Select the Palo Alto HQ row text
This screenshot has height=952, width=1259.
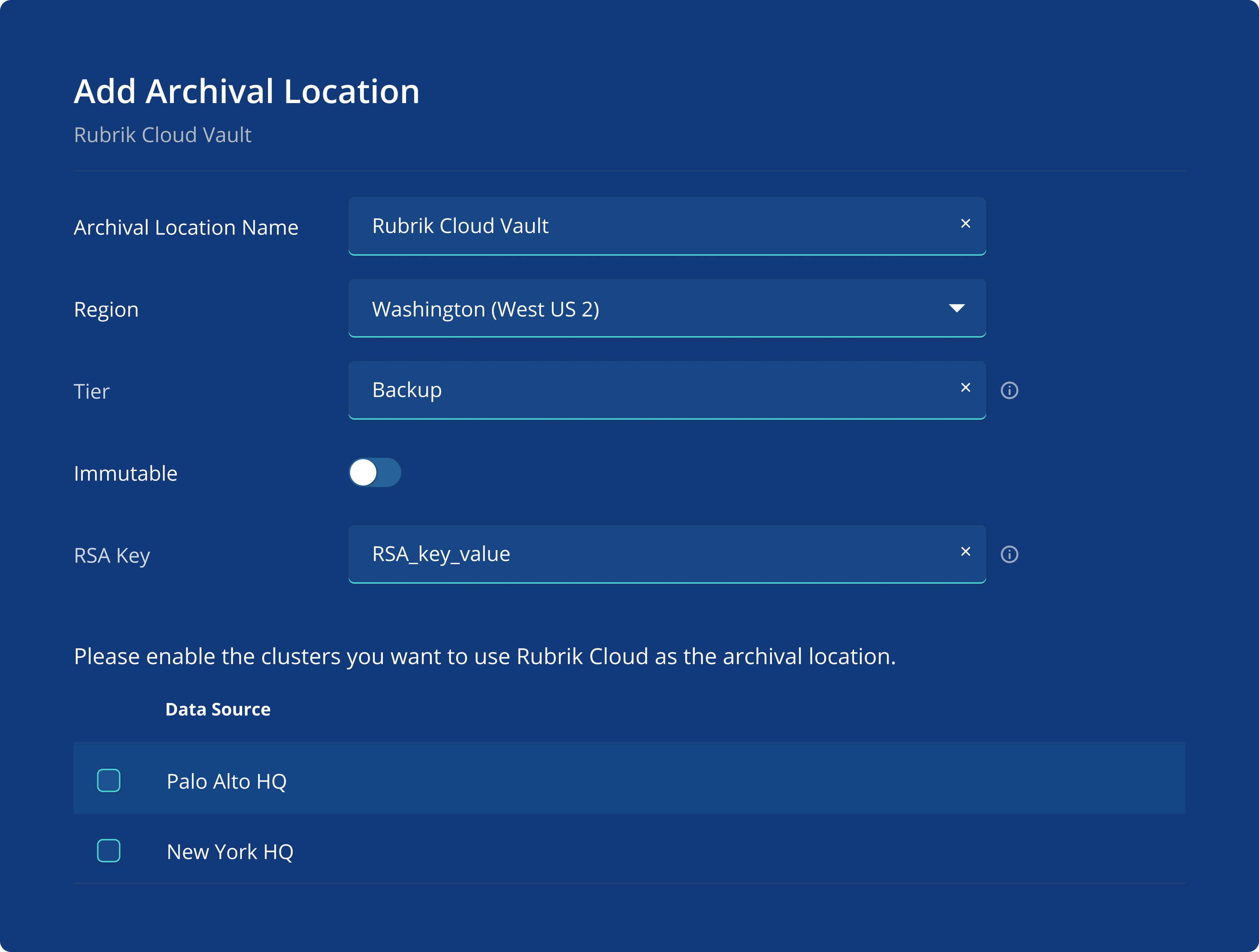click(226, 781)
